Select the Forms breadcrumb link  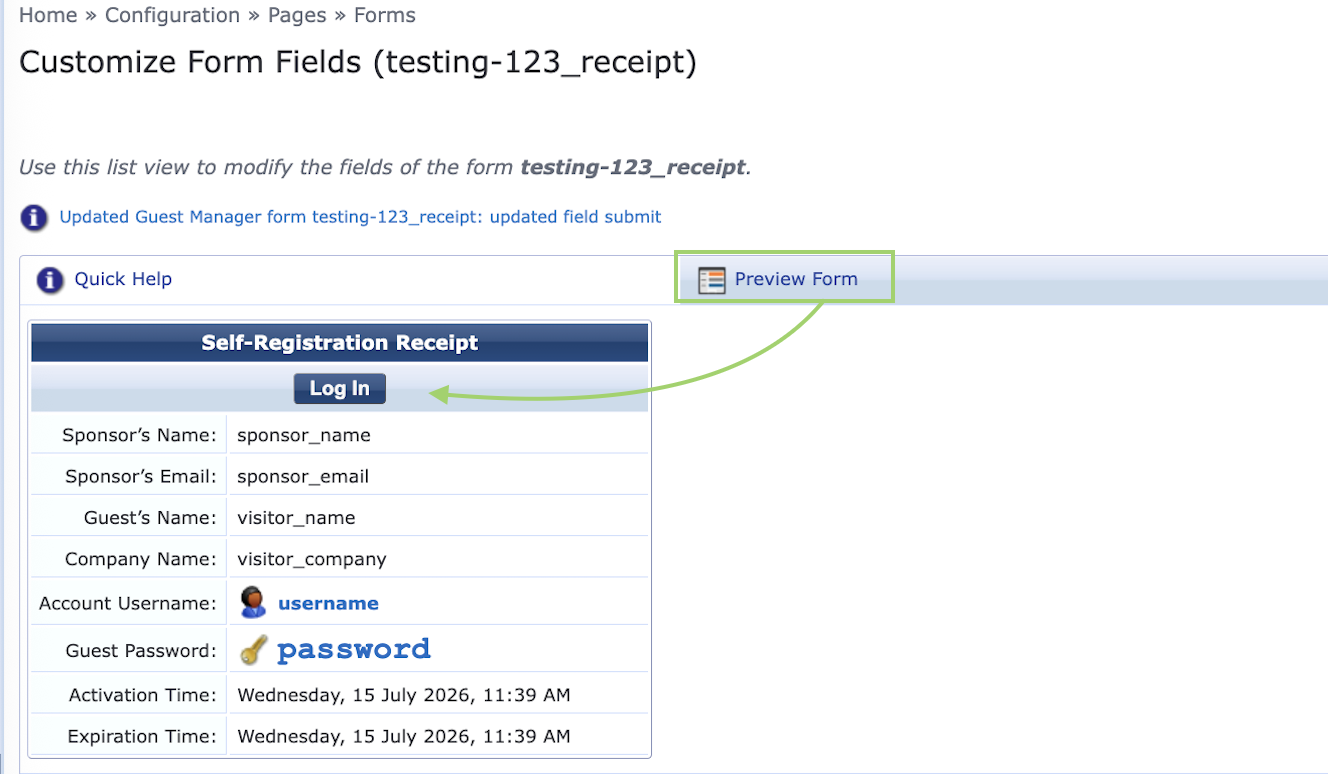tap(385, 15)
